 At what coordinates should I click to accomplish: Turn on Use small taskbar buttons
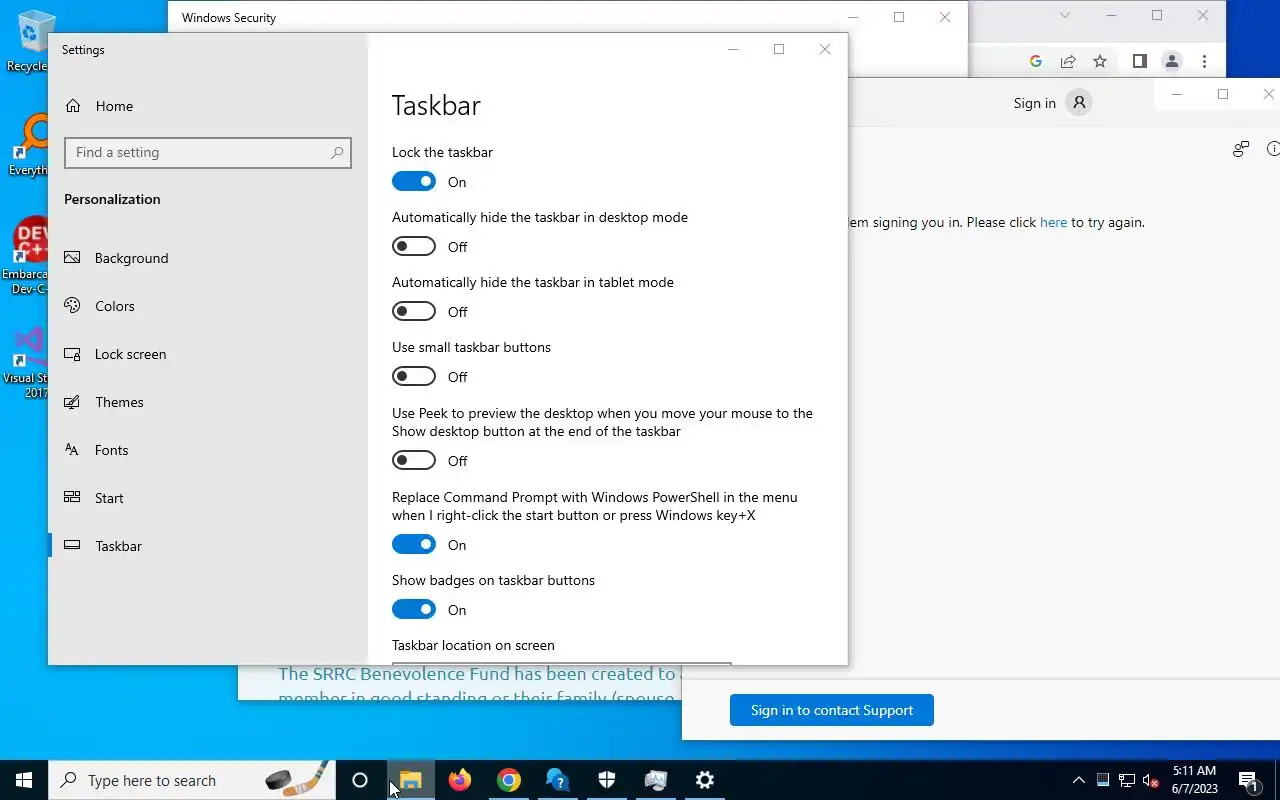(x=414, y=376)
